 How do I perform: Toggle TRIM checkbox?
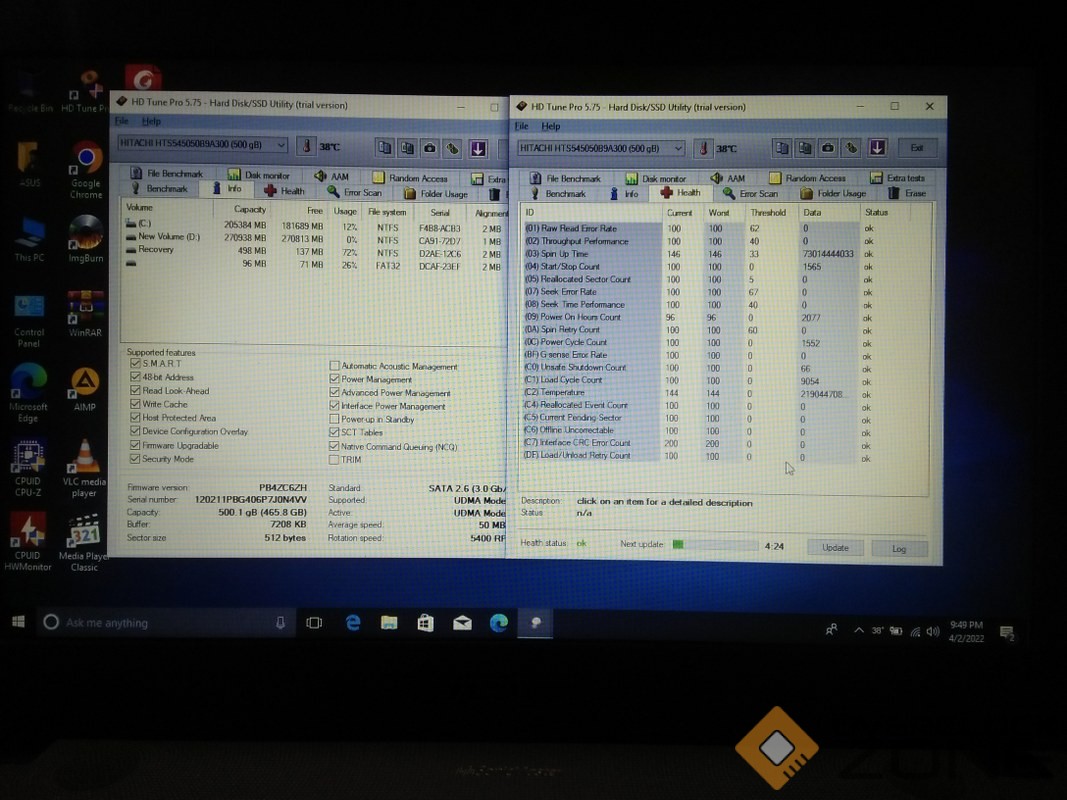coord(334,460)
